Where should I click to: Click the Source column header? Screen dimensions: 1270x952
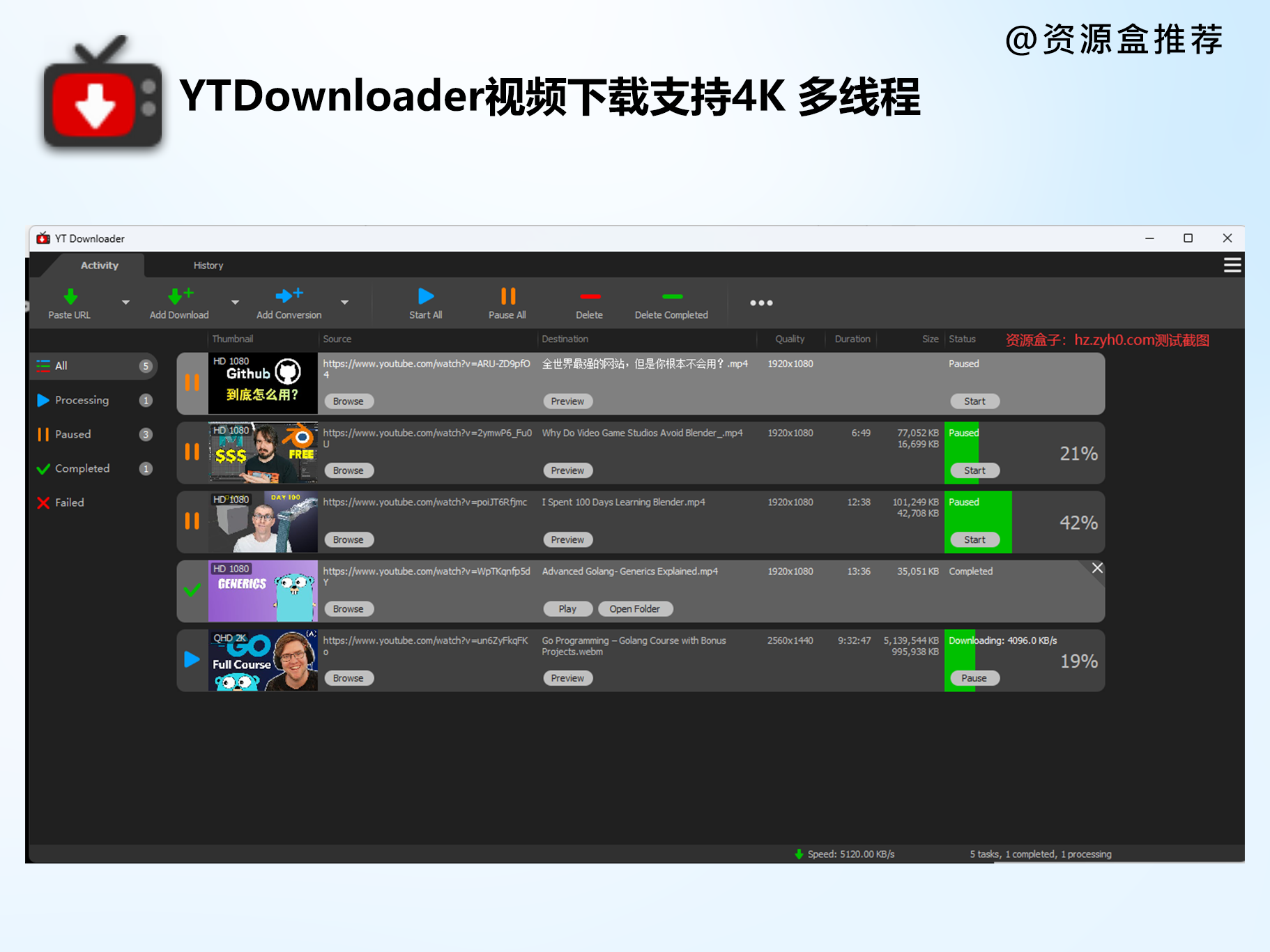coord(337,339)
